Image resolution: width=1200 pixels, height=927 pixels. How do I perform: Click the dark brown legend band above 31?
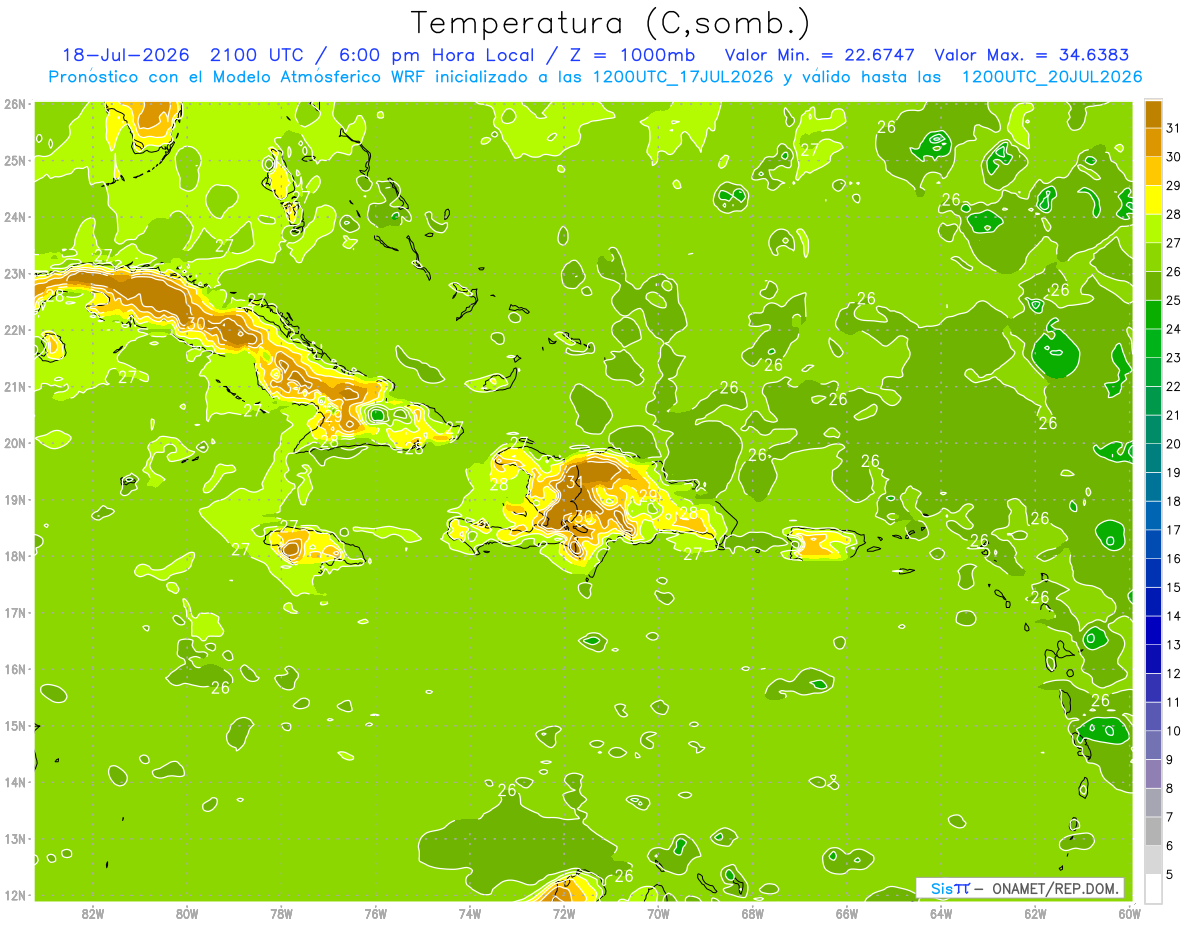pyautogui.click(x=1153, y=113)
